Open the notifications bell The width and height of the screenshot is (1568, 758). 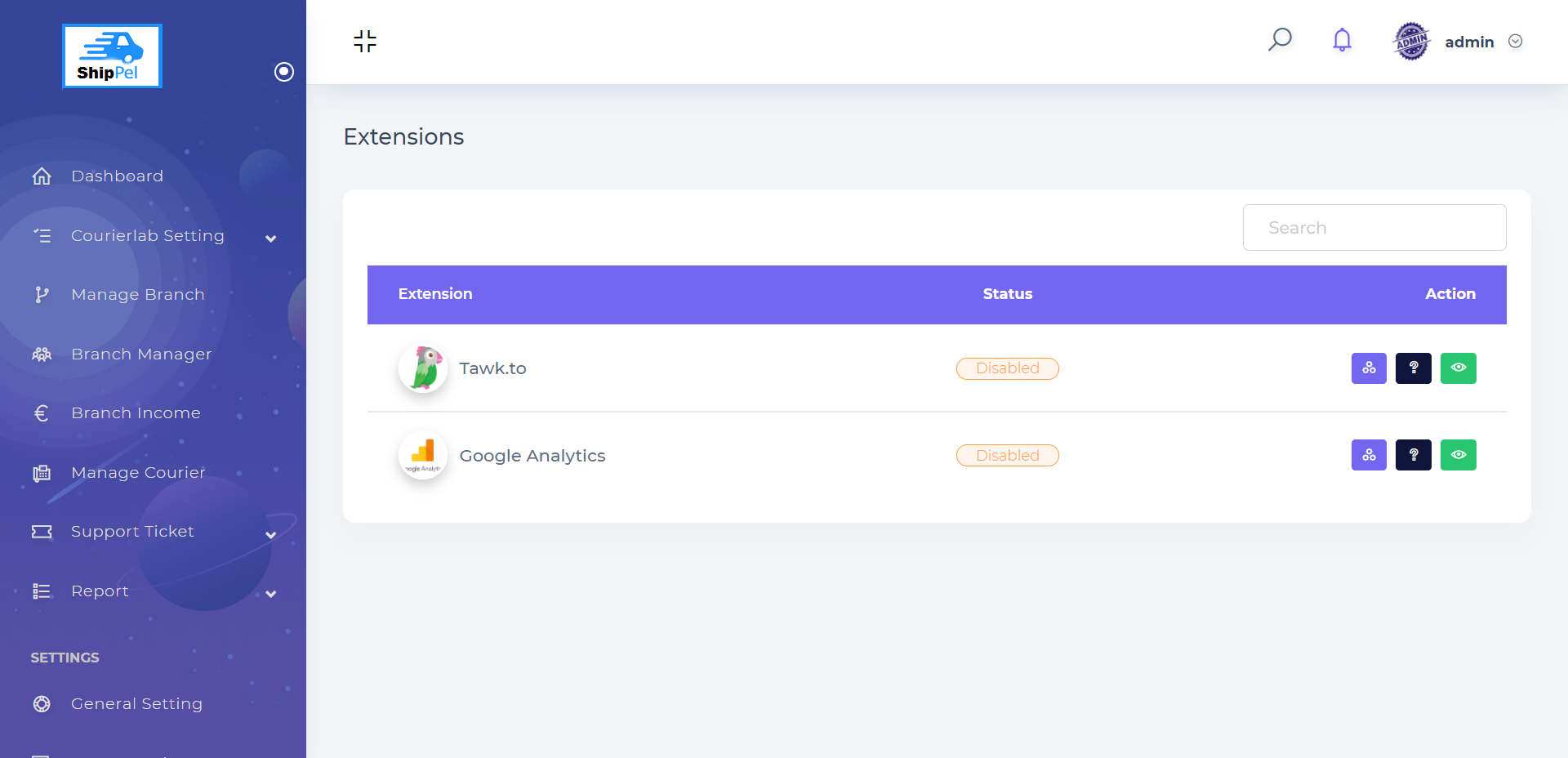[x=1342, y=40]
